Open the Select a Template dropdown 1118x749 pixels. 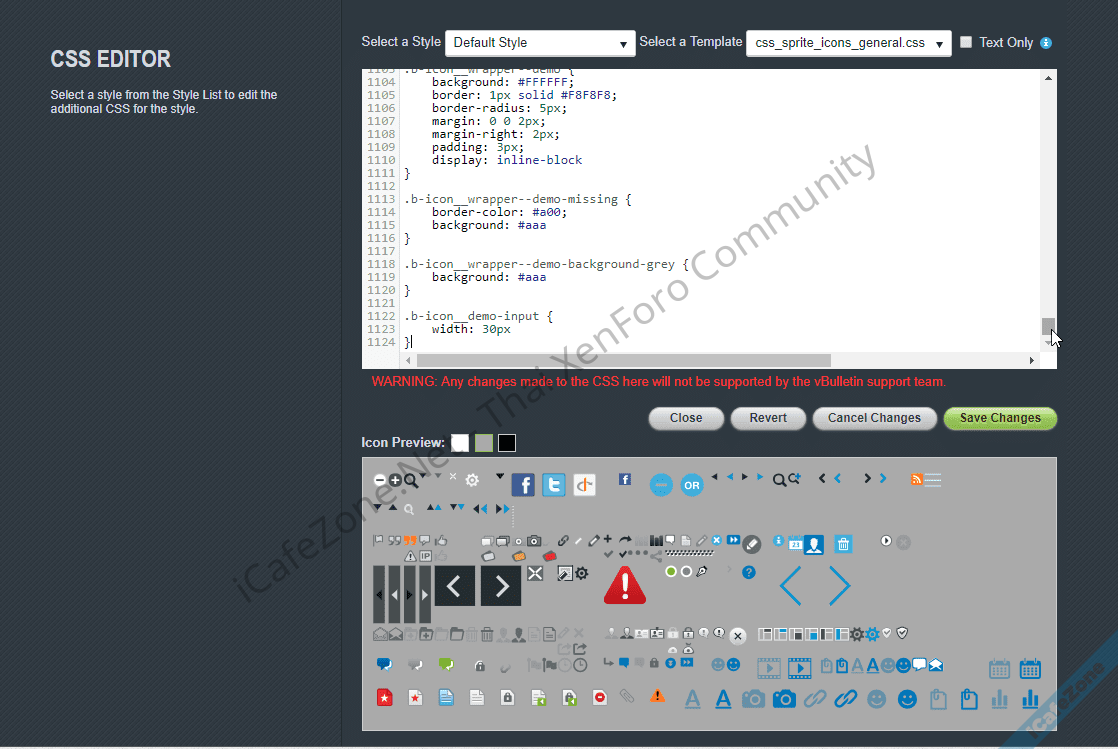pos(848,43)
